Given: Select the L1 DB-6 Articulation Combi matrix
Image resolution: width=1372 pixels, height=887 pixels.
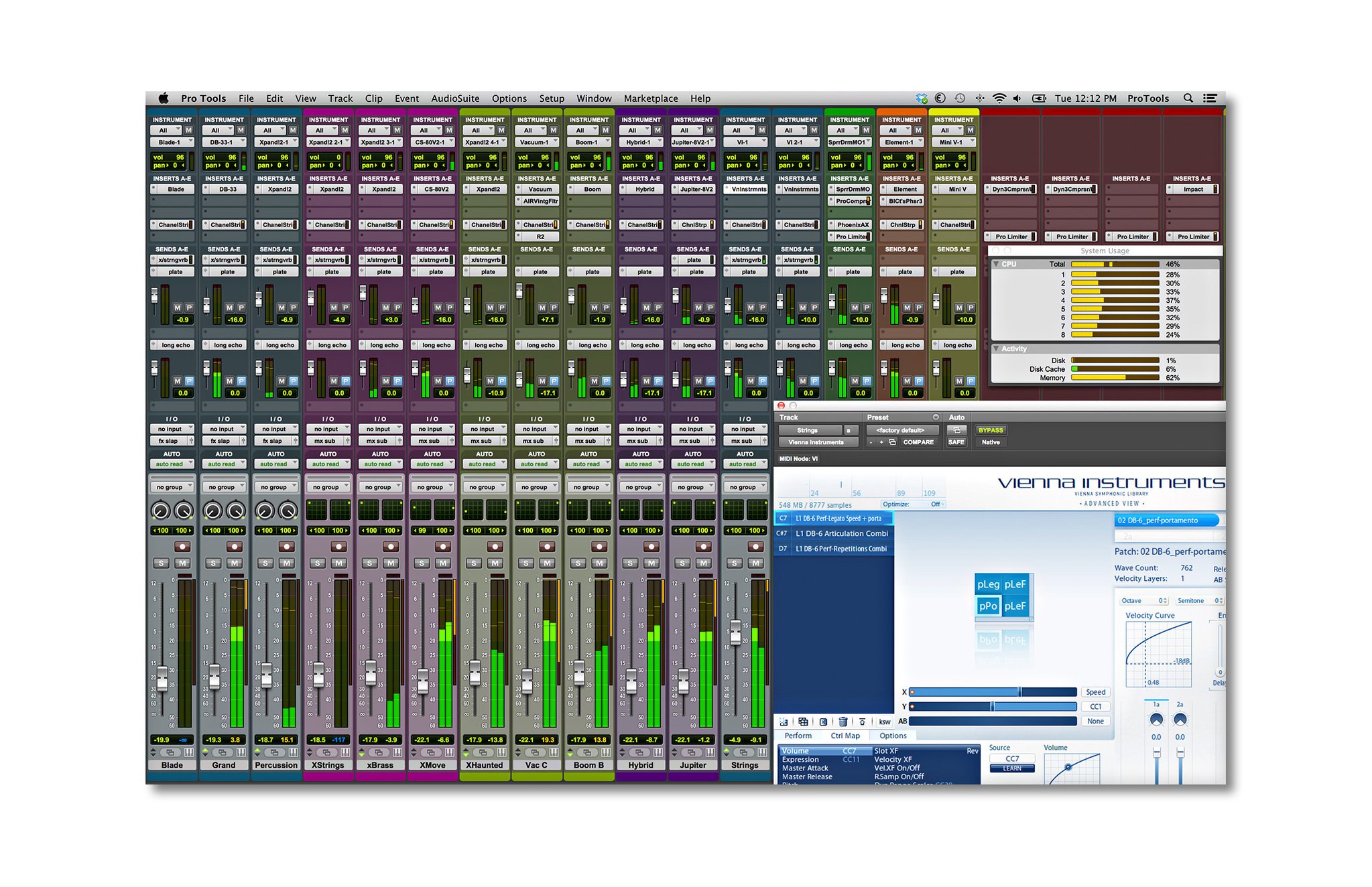Looking at the screenshot, I should tap(840, 534).
